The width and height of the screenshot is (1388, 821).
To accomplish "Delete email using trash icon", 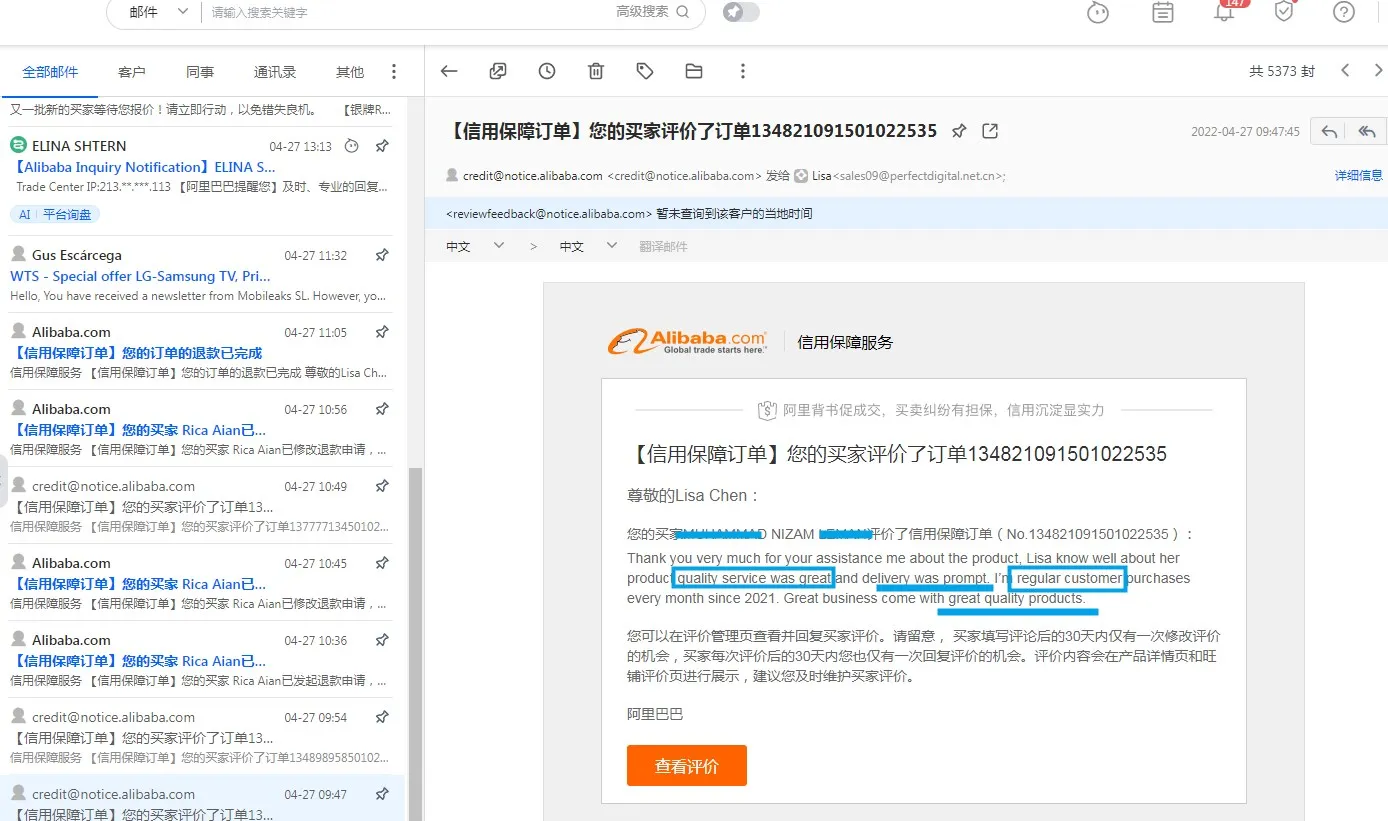I will [596, 71].
